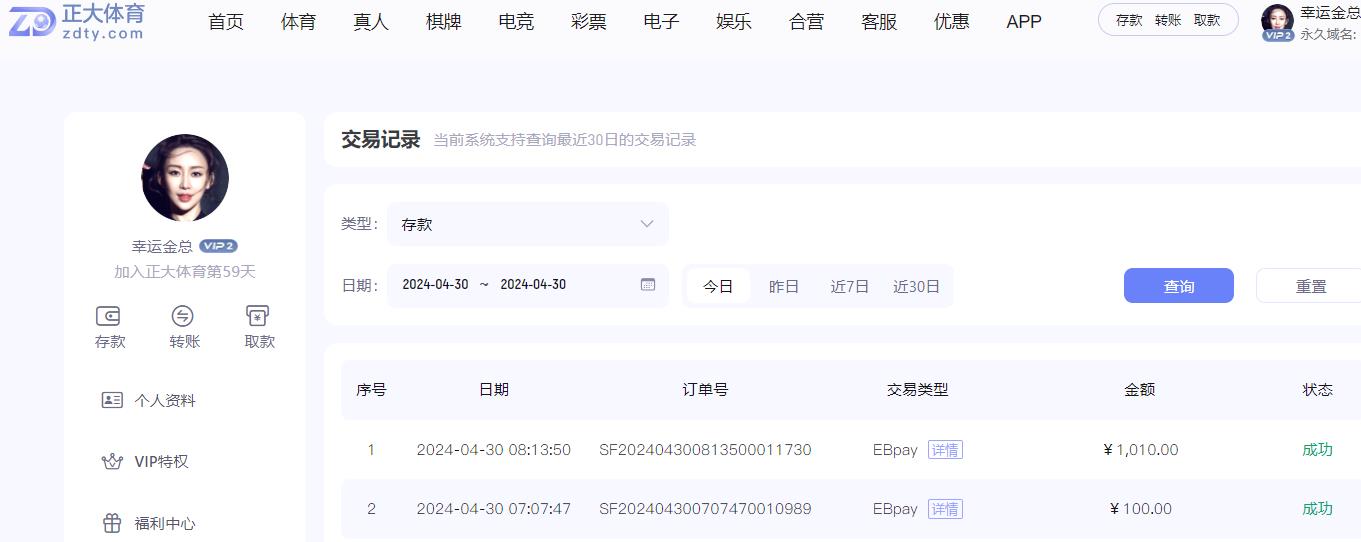The width and height of the screenshot is (1361, 542).
Task: Click the header user avatar
Action: pos(1277,18)
